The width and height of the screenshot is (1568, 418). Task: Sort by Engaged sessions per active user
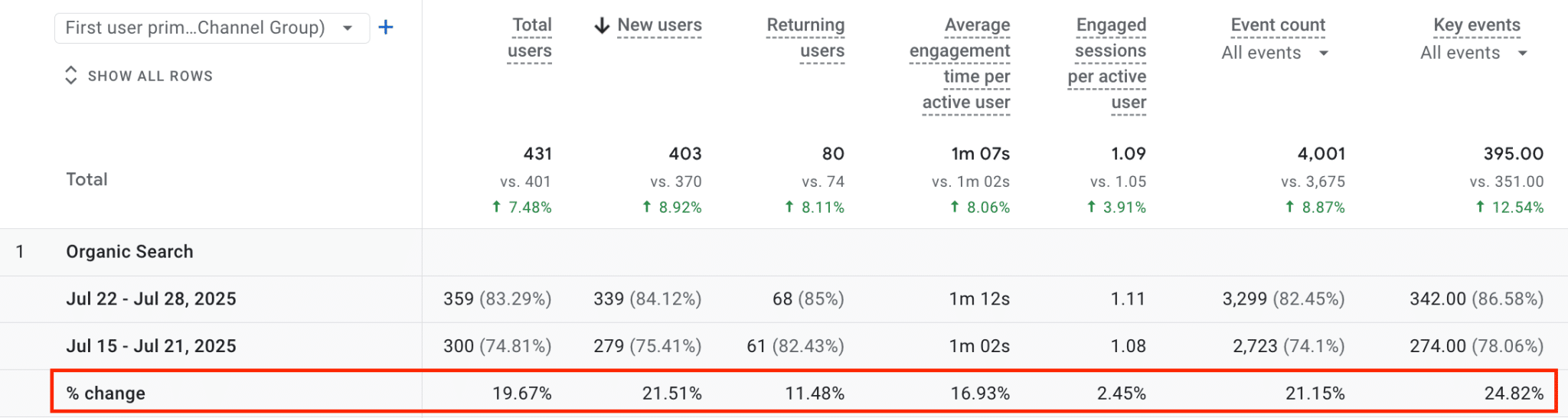point(1107,64)
